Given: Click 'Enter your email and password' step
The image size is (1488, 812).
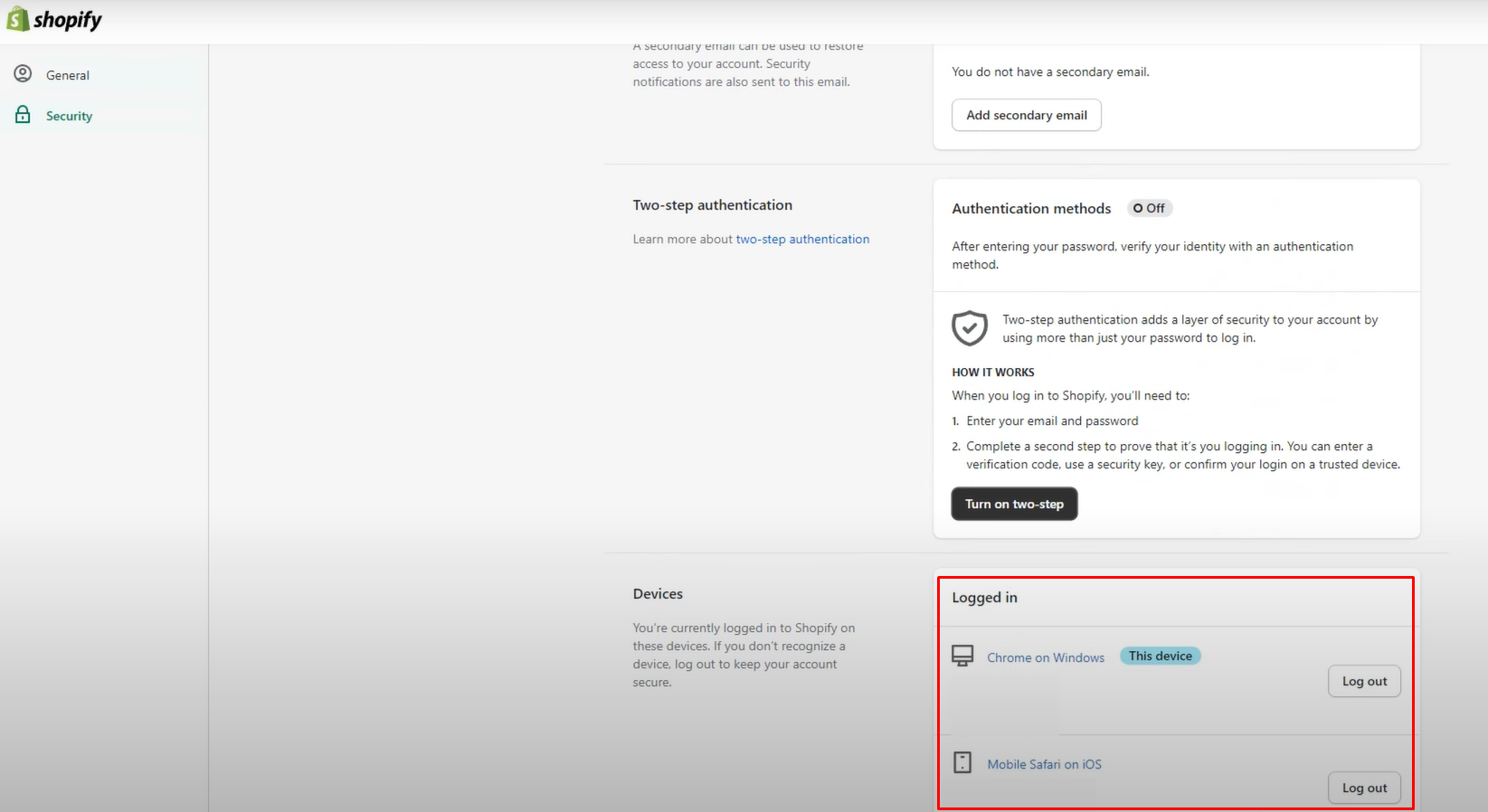Looking at the screenshot, I should point(1052,420).
